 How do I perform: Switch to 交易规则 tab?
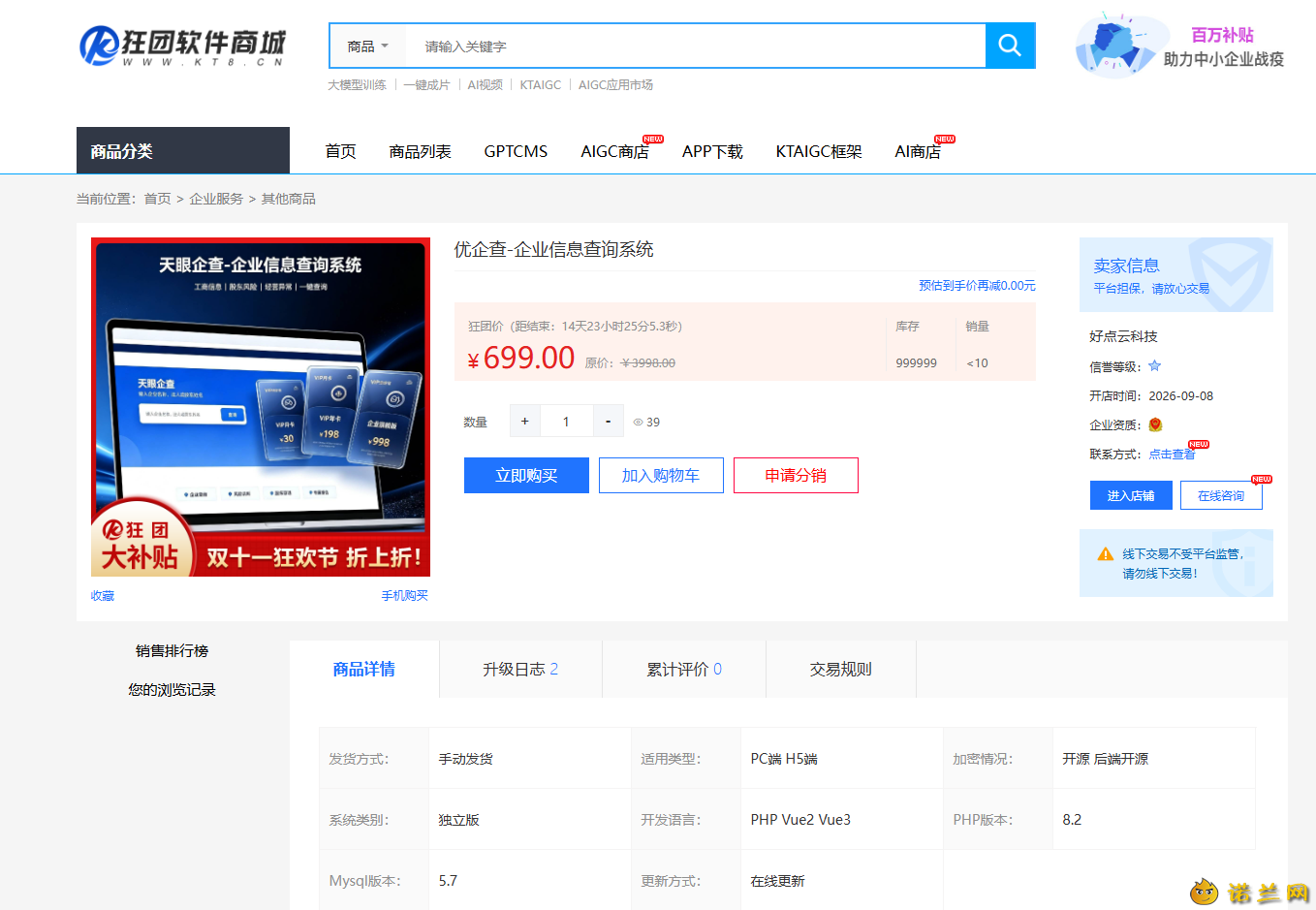[841, 669]
